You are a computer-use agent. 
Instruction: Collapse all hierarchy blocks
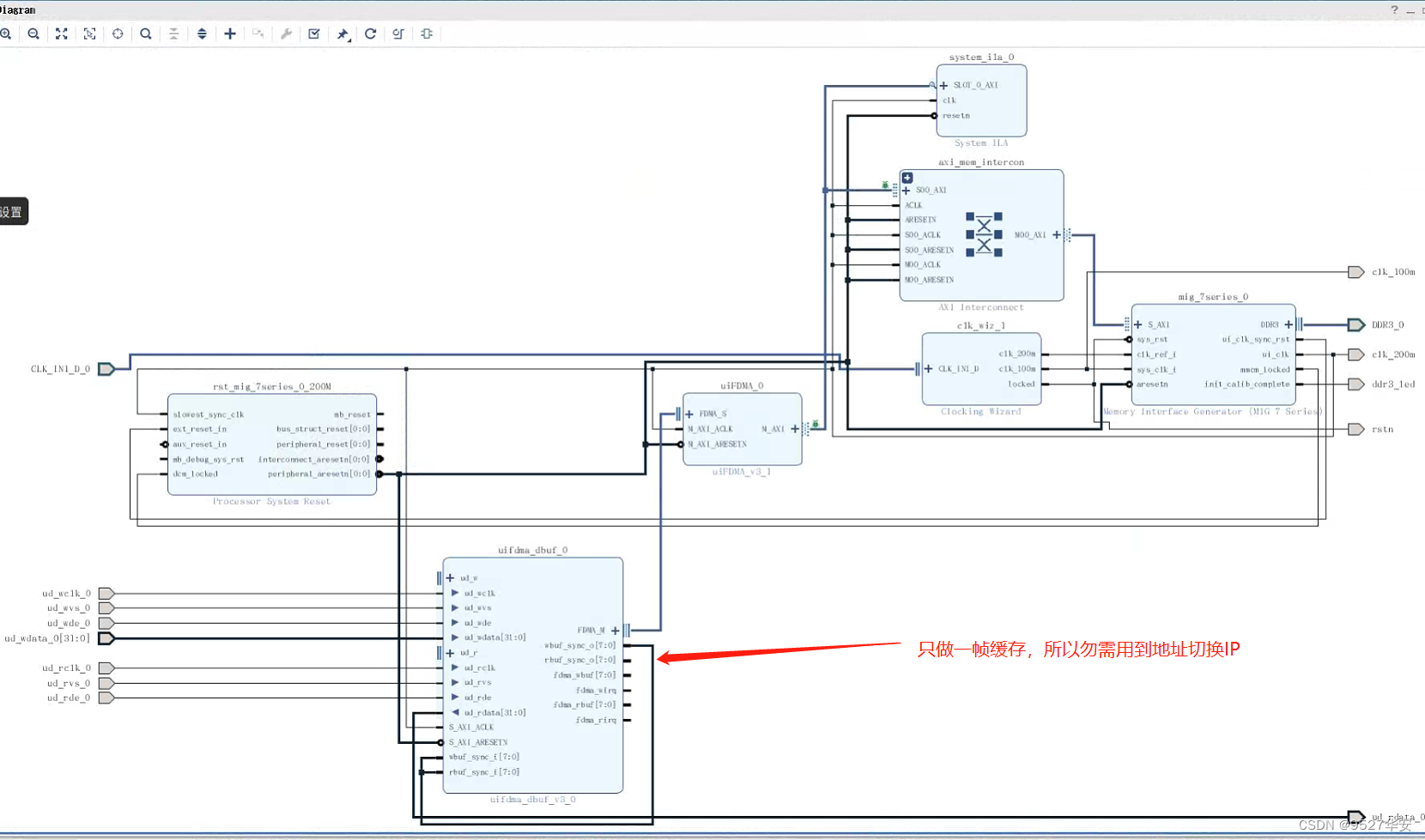coord(173,34)
